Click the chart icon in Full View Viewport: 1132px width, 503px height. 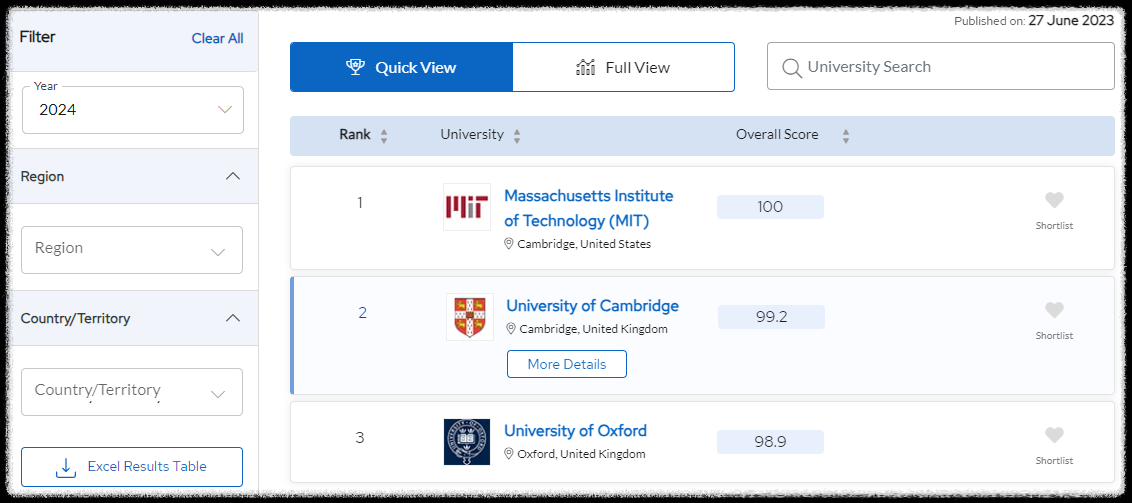[585, 67]
